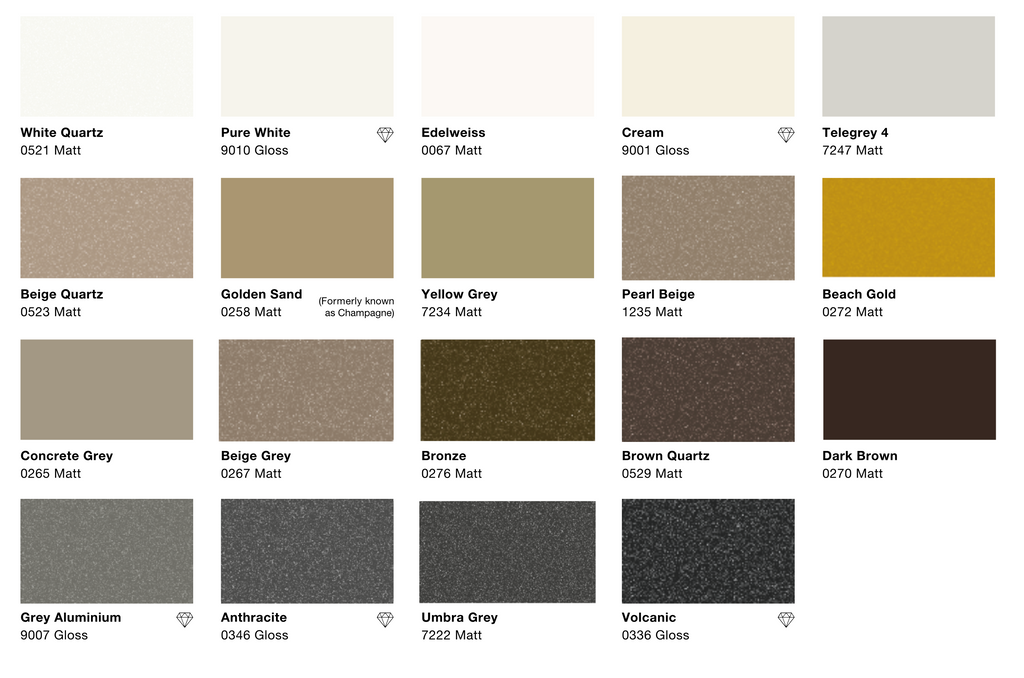Pick the Beige Grey swatch
Image resolution: width=1024 pixels, height=678 pixels.
tap(306, 390)
